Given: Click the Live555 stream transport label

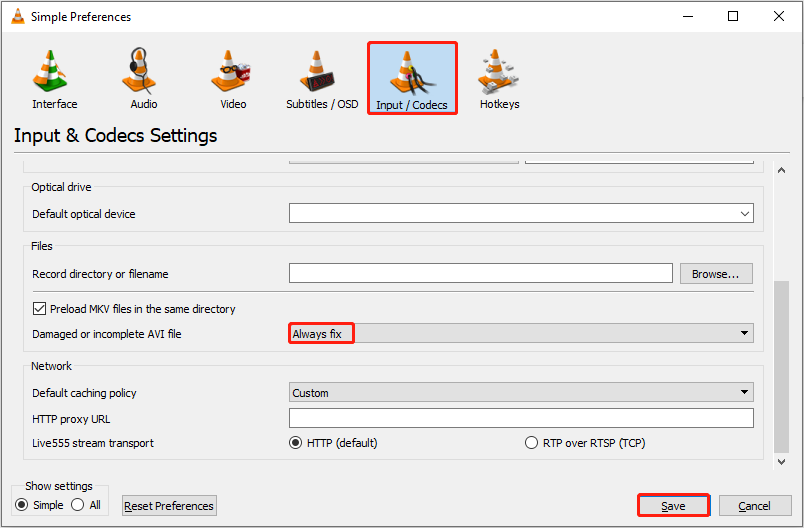Looking at the screenshot, I should tap(93, 443).
